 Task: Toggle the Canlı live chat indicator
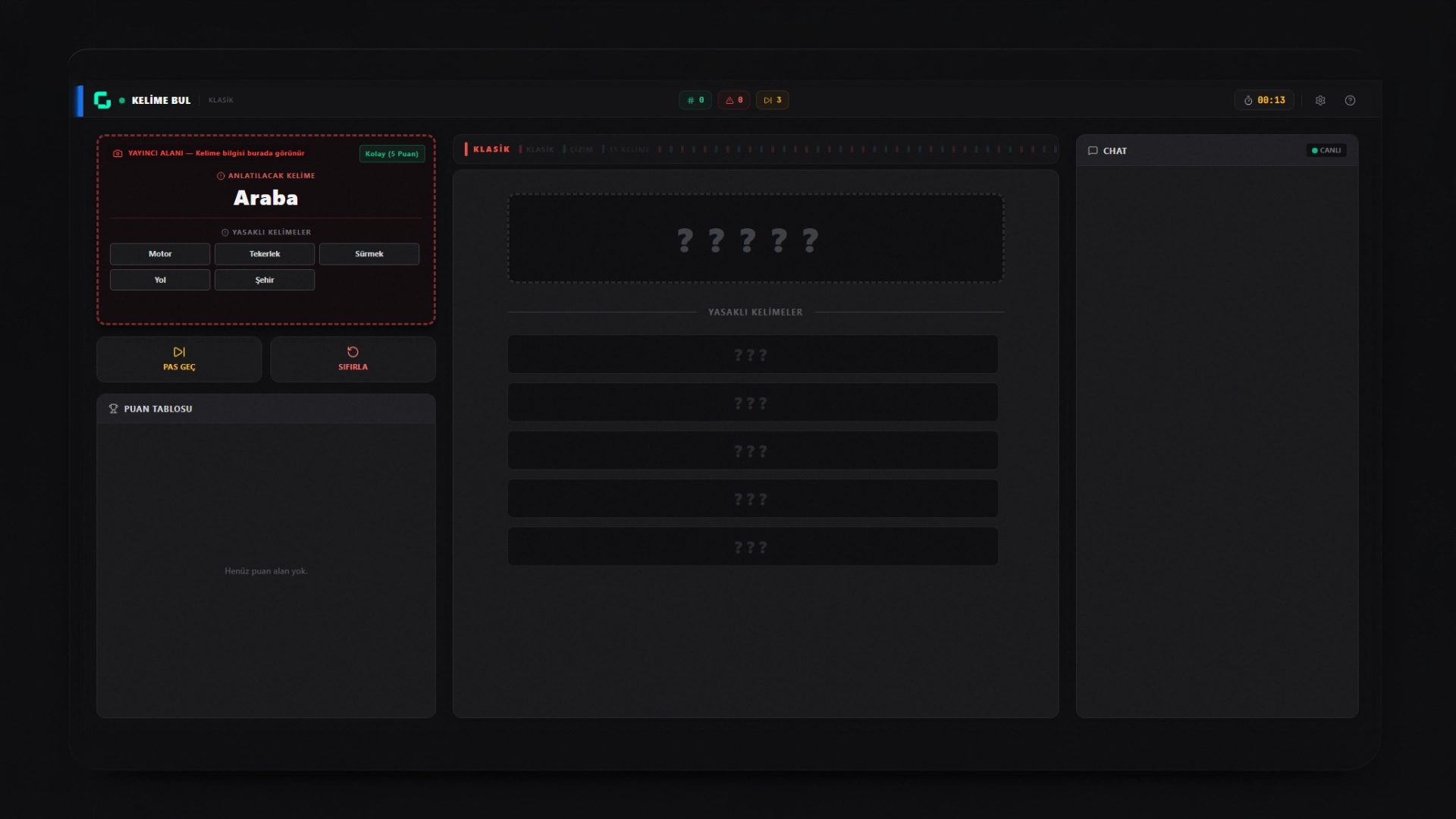[1326, 151]
